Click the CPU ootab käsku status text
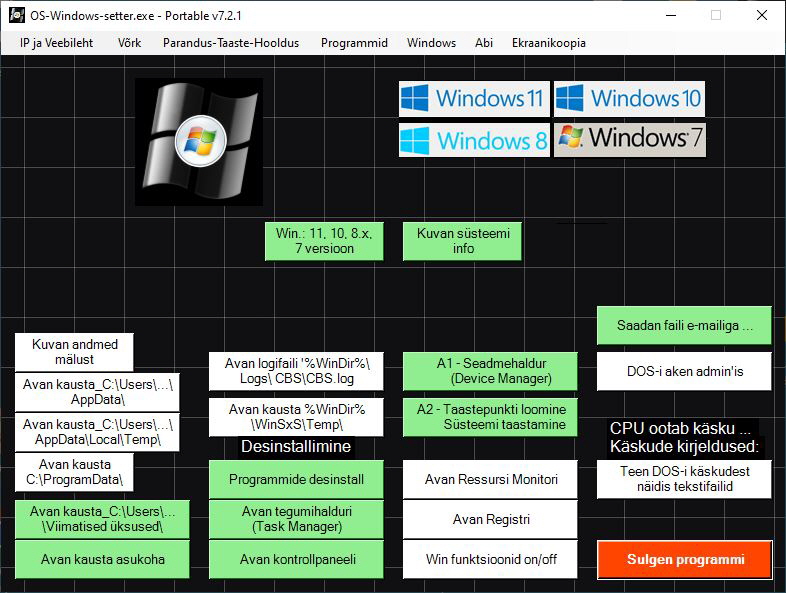 (681, 429)
